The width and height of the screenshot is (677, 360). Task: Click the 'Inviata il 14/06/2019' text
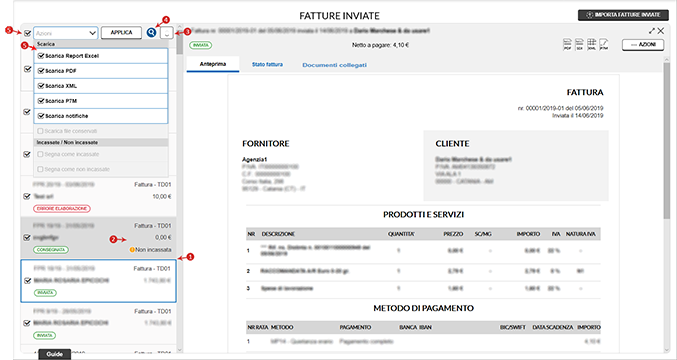click(x=578, y=116)
